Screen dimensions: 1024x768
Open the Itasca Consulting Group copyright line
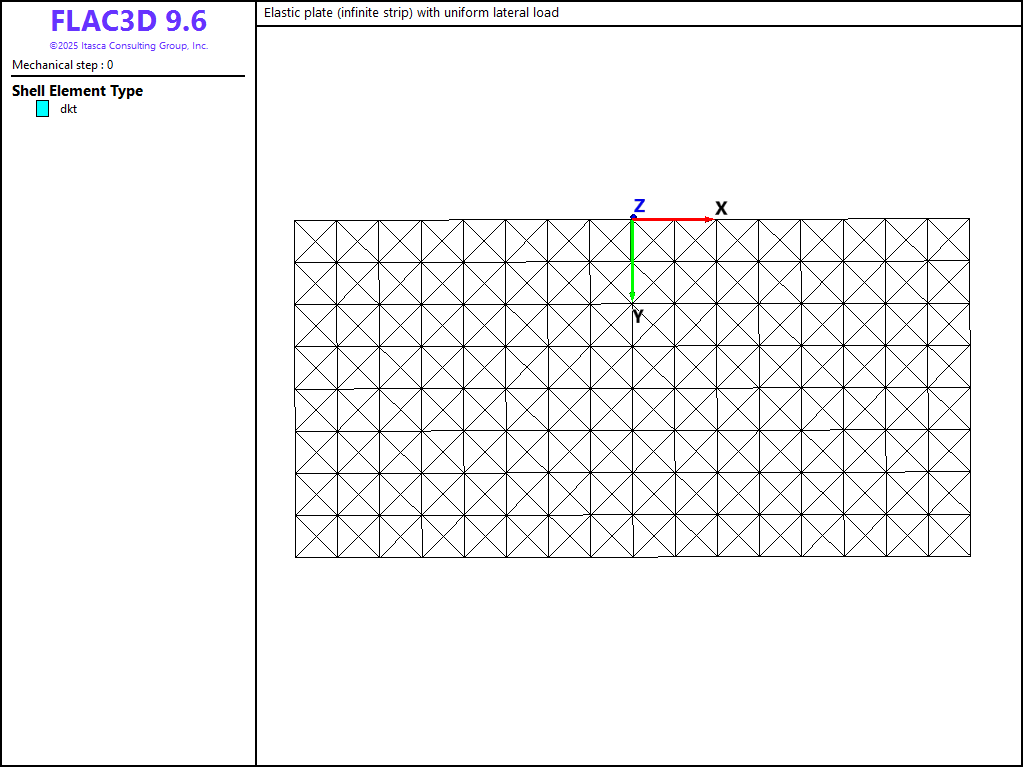128,46
